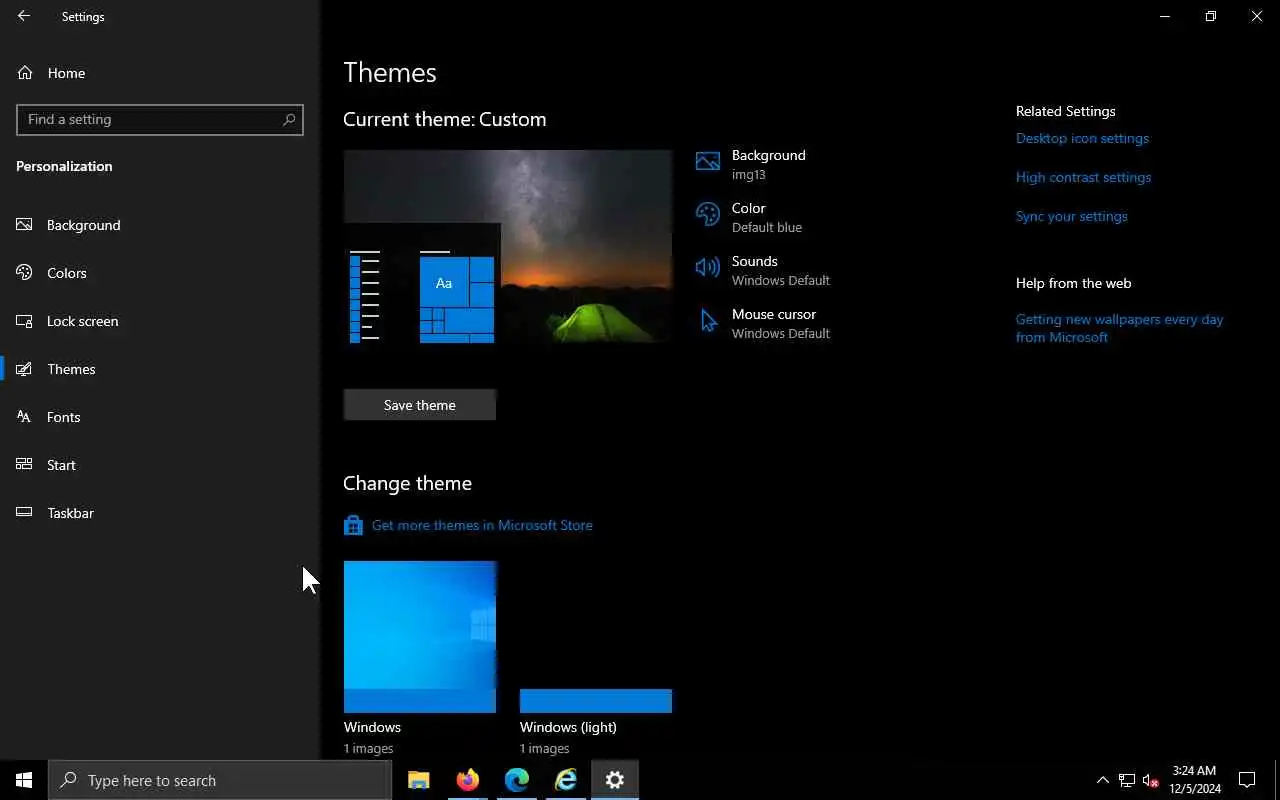Apply the Windows (light) theme thumbnail
This screenshot has width=1280, height=800.
(x=596, y=637)
